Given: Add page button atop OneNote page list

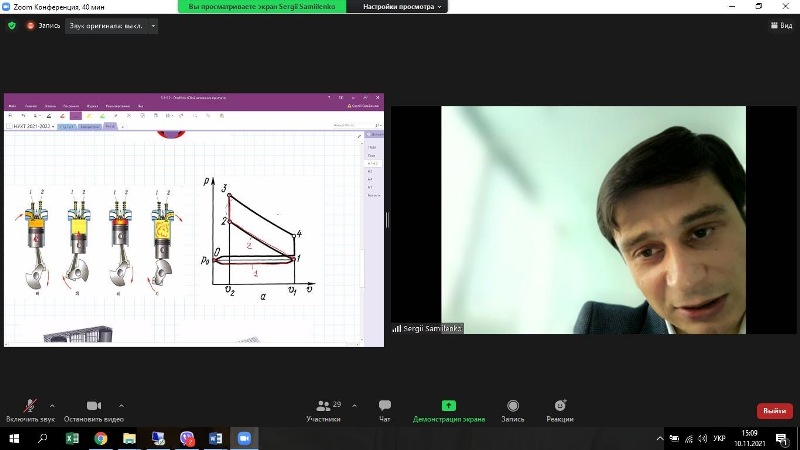Looking at the screenshot, I should coord(374,135).
